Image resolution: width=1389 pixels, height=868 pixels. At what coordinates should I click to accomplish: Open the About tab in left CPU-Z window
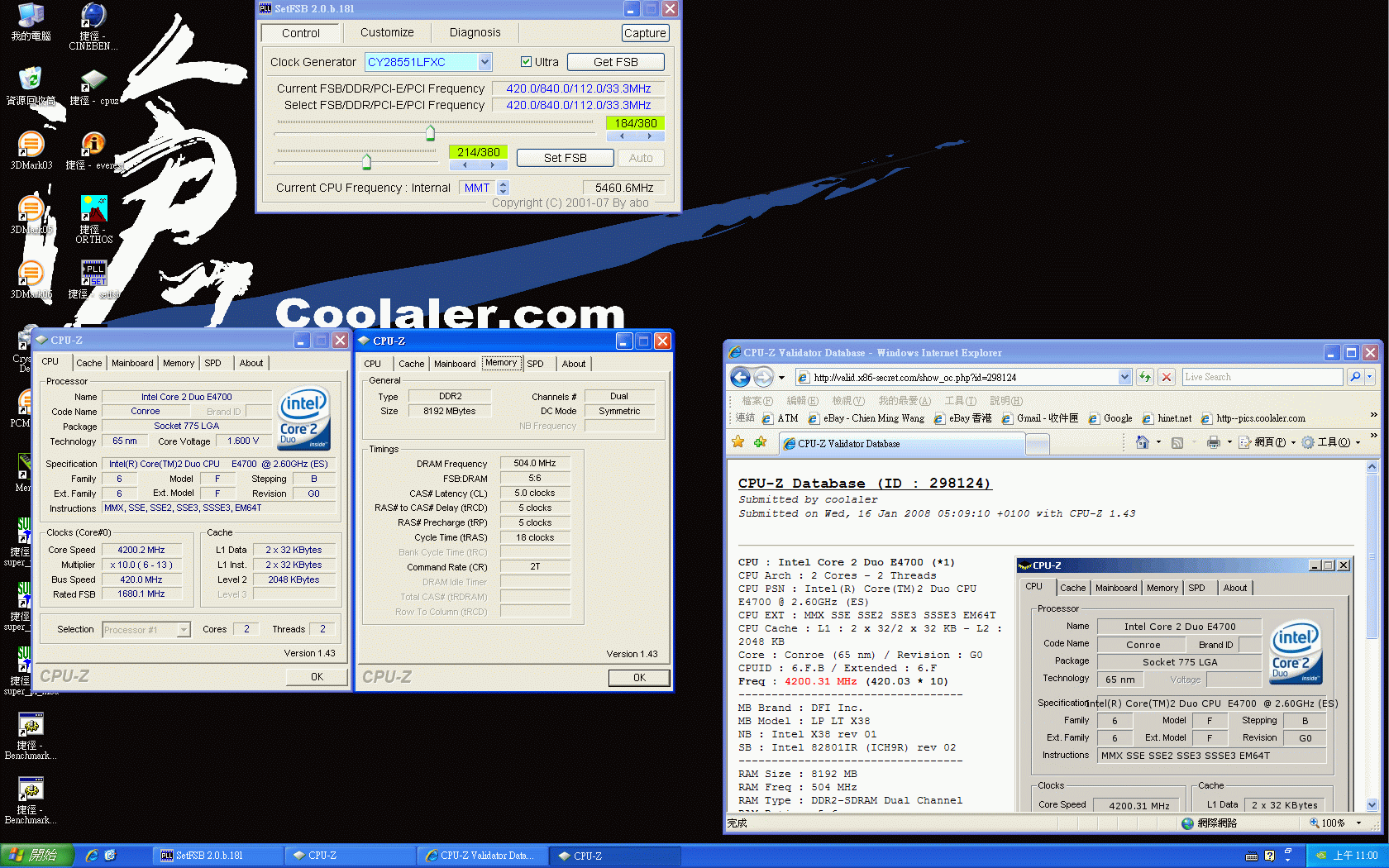click(251, 363)
